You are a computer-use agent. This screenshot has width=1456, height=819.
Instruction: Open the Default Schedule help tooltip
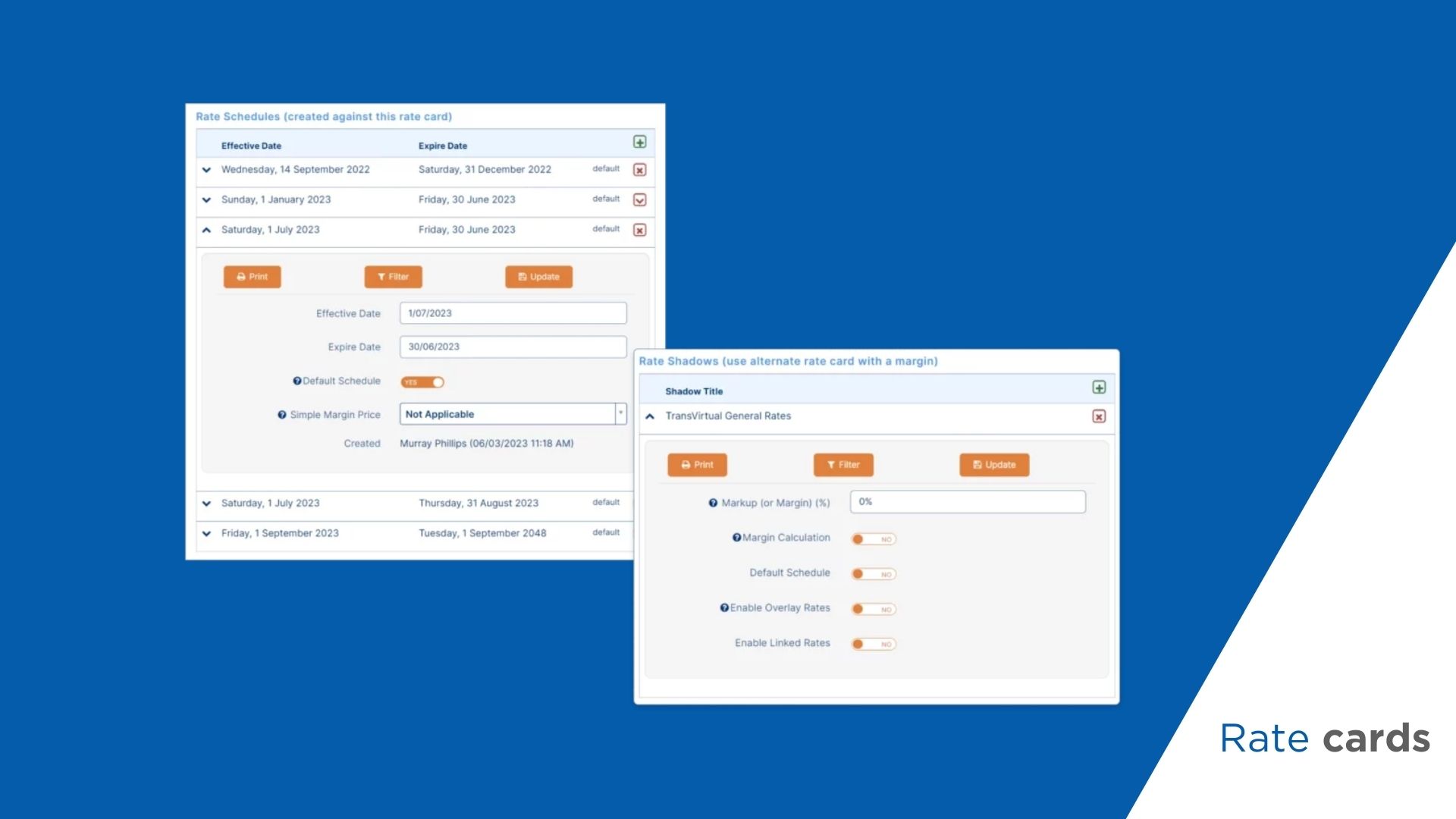(295, 381)
